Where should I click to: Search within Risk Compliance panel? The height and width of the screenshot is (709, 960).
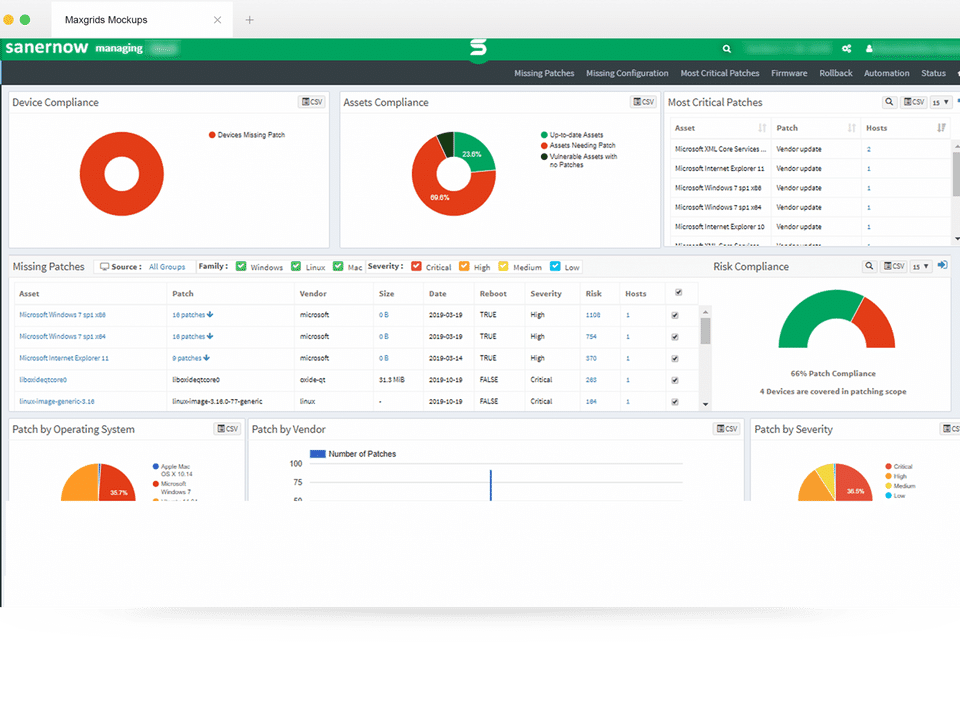pyautogui.click(x=869, y=266)
